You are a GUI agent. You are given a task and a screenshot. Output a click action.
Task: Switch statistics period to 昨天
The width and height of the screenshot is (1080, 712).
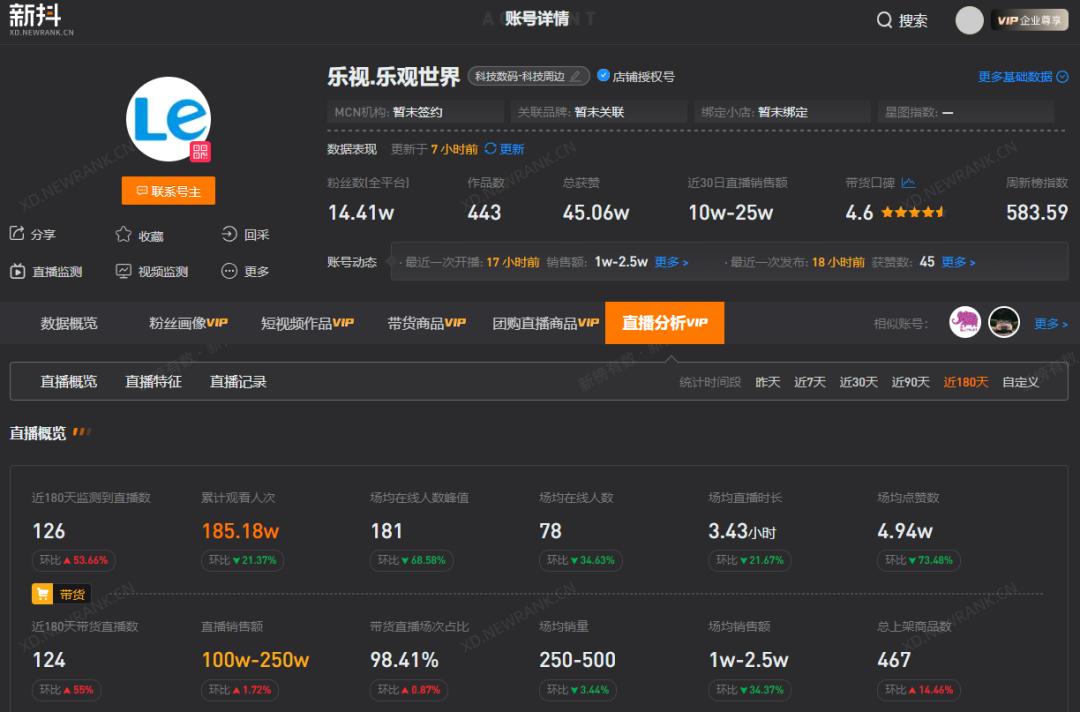pos(767,381)
